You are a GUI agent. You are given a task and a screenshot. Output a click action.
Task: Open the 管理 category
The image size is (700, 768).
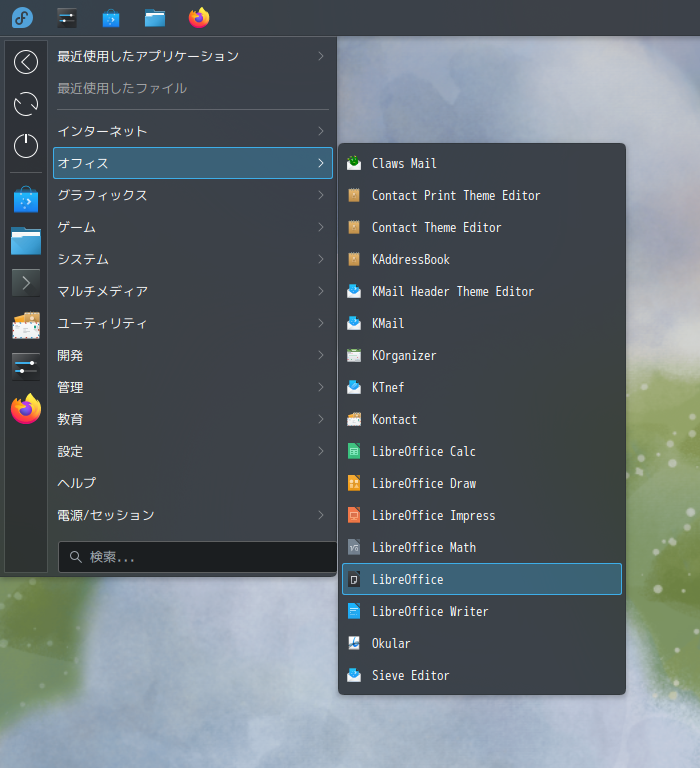(193, 387)
